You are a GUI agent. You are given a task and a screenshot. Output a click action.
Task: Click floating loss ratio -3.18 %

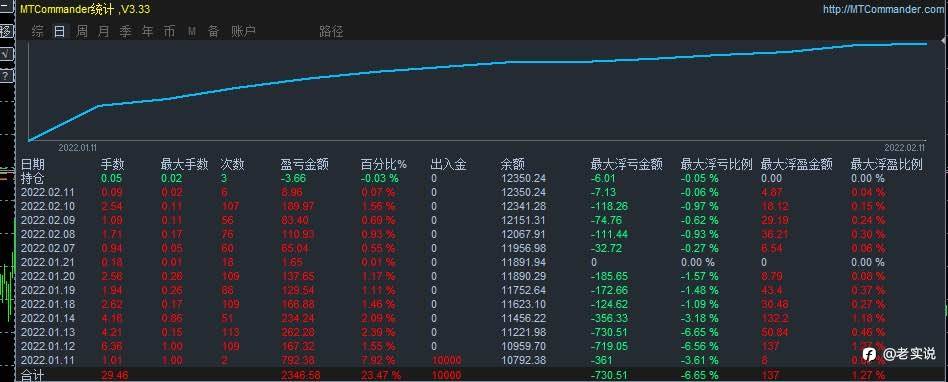pos(700,318)
